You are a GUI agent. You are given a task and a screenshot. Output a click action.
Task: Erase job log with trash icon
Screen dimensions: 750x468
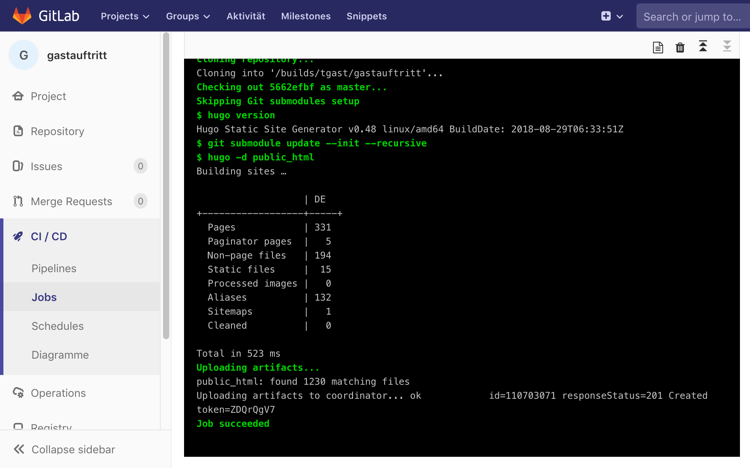680,47
